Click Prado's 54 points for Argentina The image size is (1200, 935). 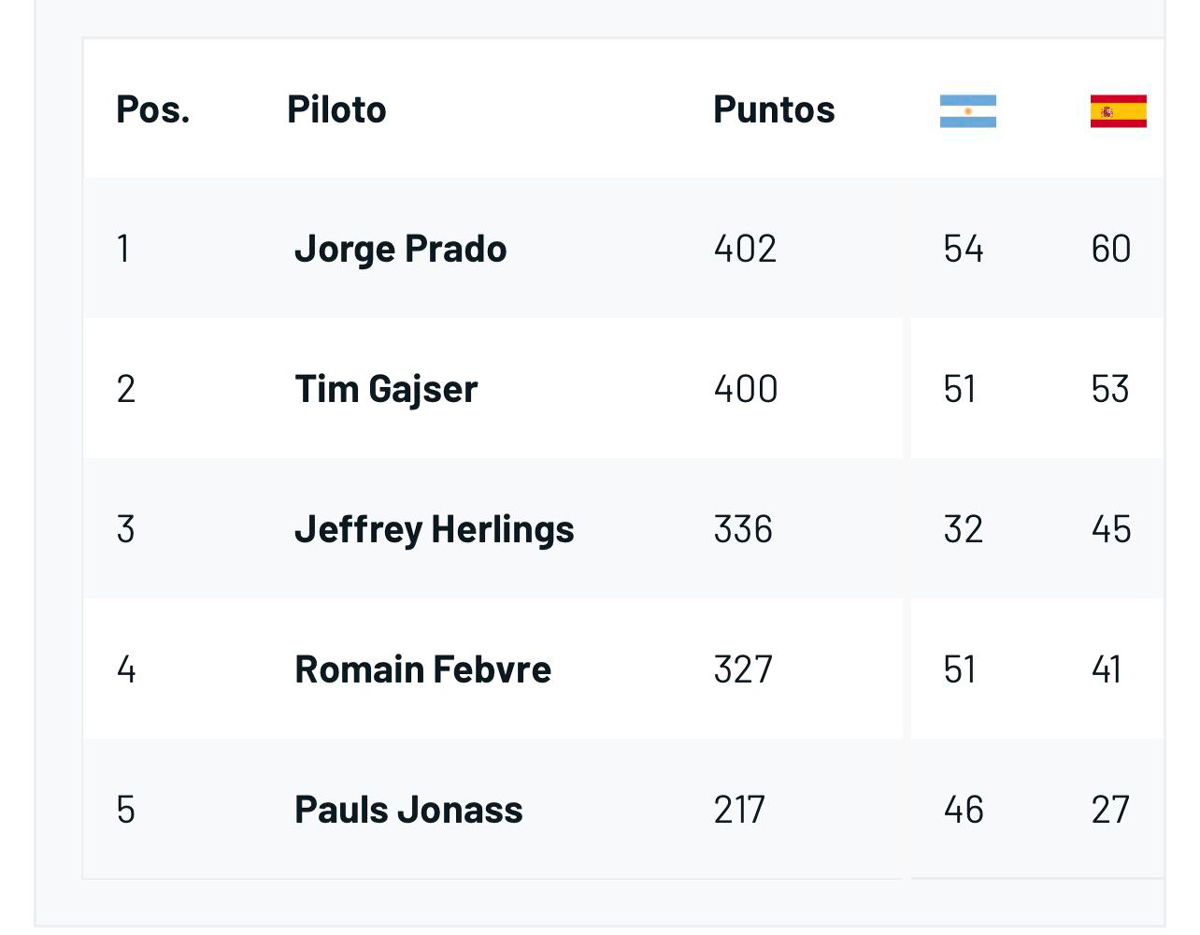[x=963, y=249]
